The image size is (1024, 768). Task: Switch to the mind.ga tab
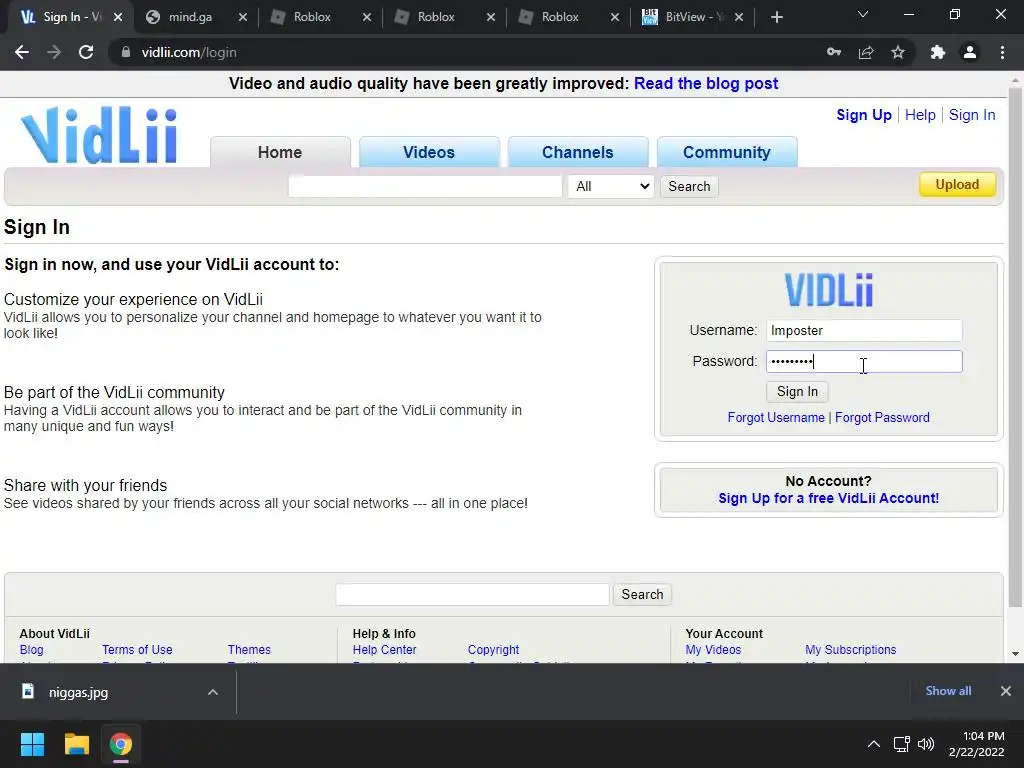pos(189,17)
